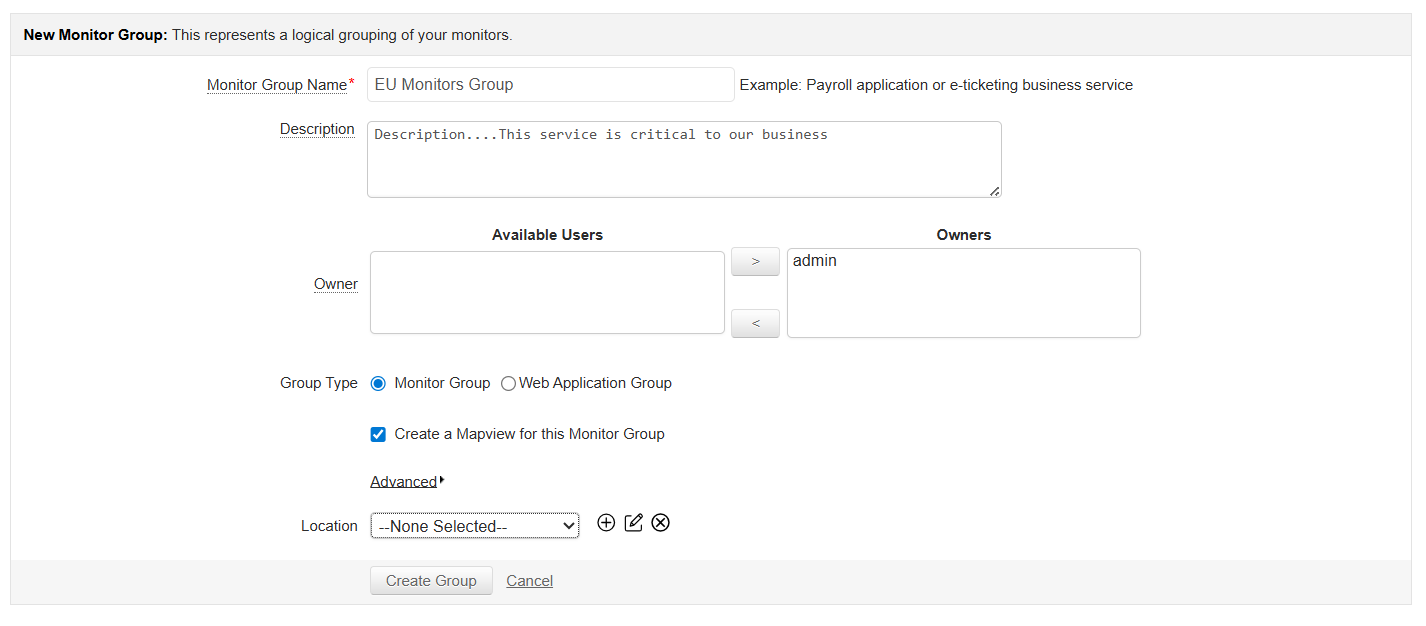Screen dimensions: 1426x626
Task: Select admin in the Owners list
Action: click(x=814, y=260)
